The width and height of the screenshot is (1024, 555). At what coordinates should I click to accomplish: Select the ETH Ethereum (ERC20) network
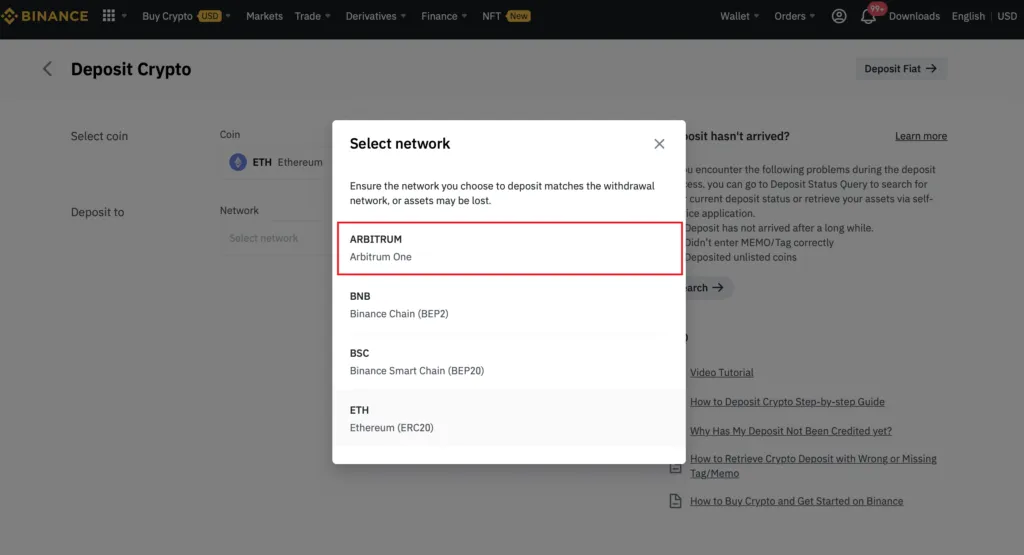click(509, 419)
